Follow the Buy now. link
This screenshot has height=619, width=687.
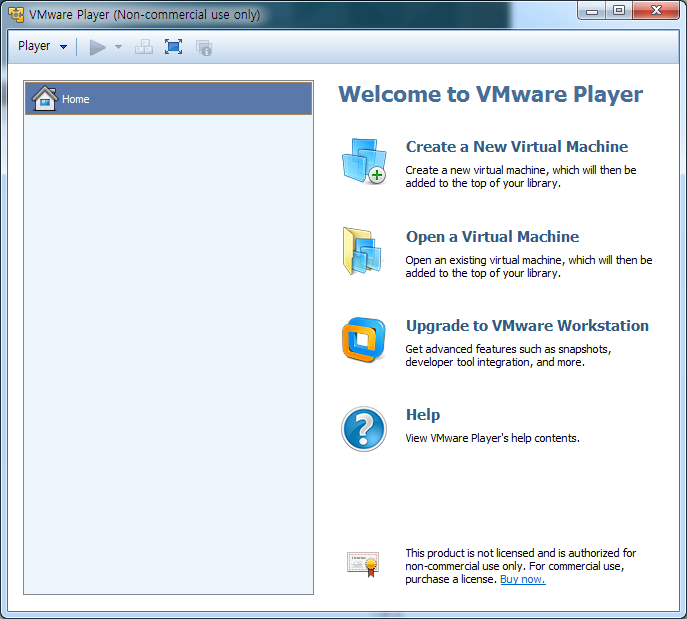click(523, 579)
